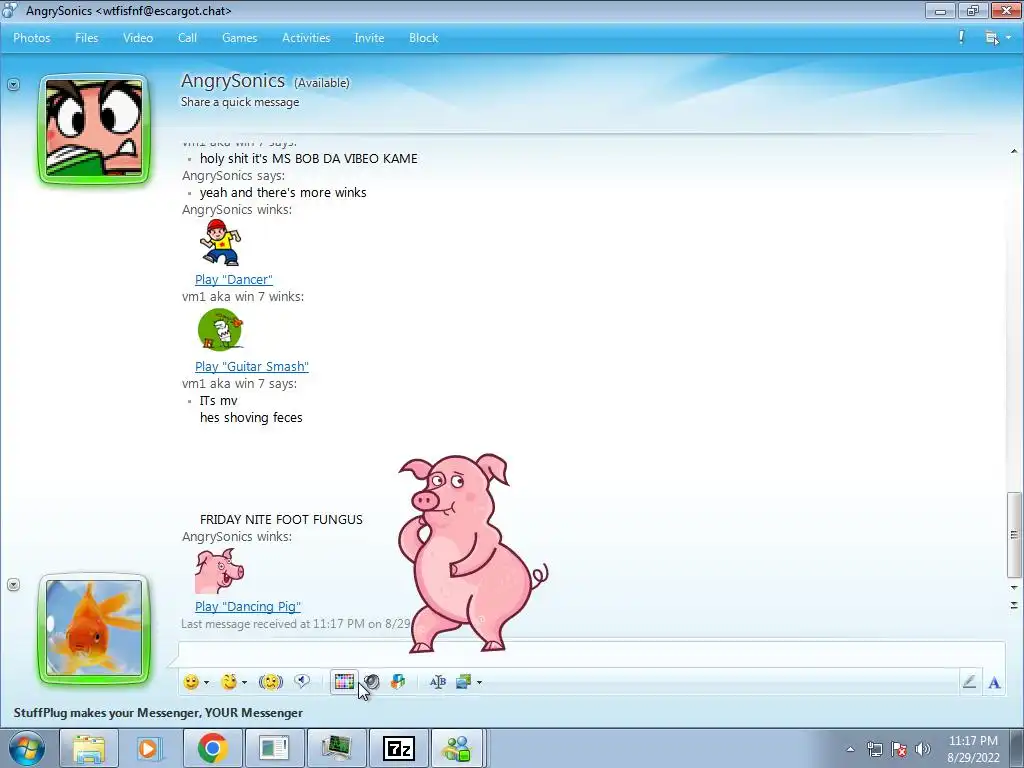Click the speaker sound icon in toolbar
This screenshot has height=768, width=1024.
(372, 682)
